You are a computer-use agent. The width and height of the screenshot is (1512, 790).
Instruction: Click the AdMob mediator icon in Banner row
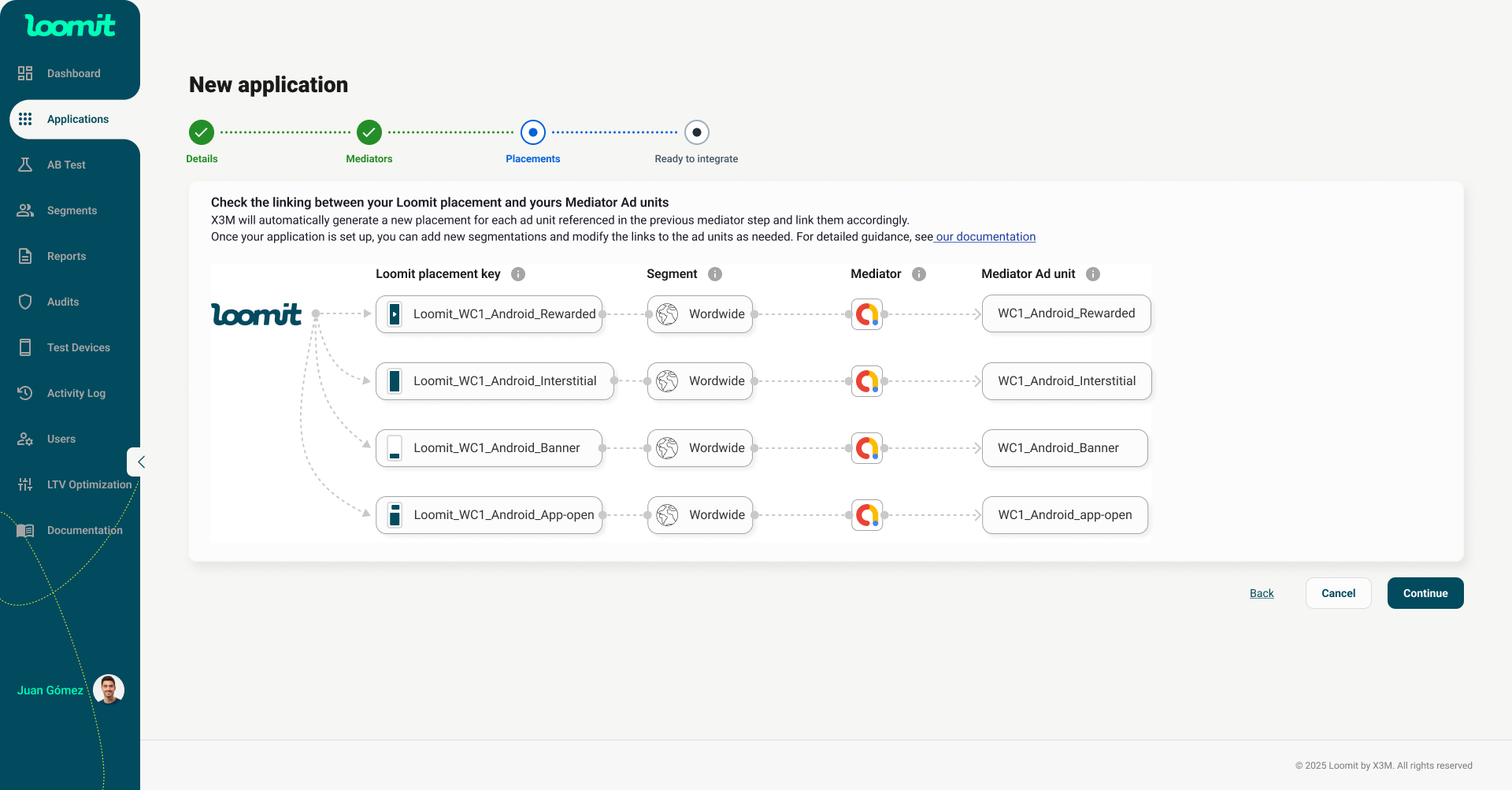point(867,448)
